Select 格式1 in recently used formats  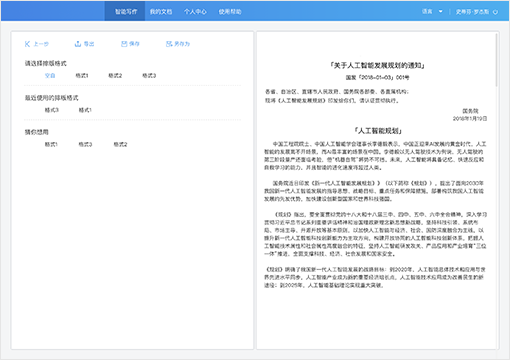(85, 110)
